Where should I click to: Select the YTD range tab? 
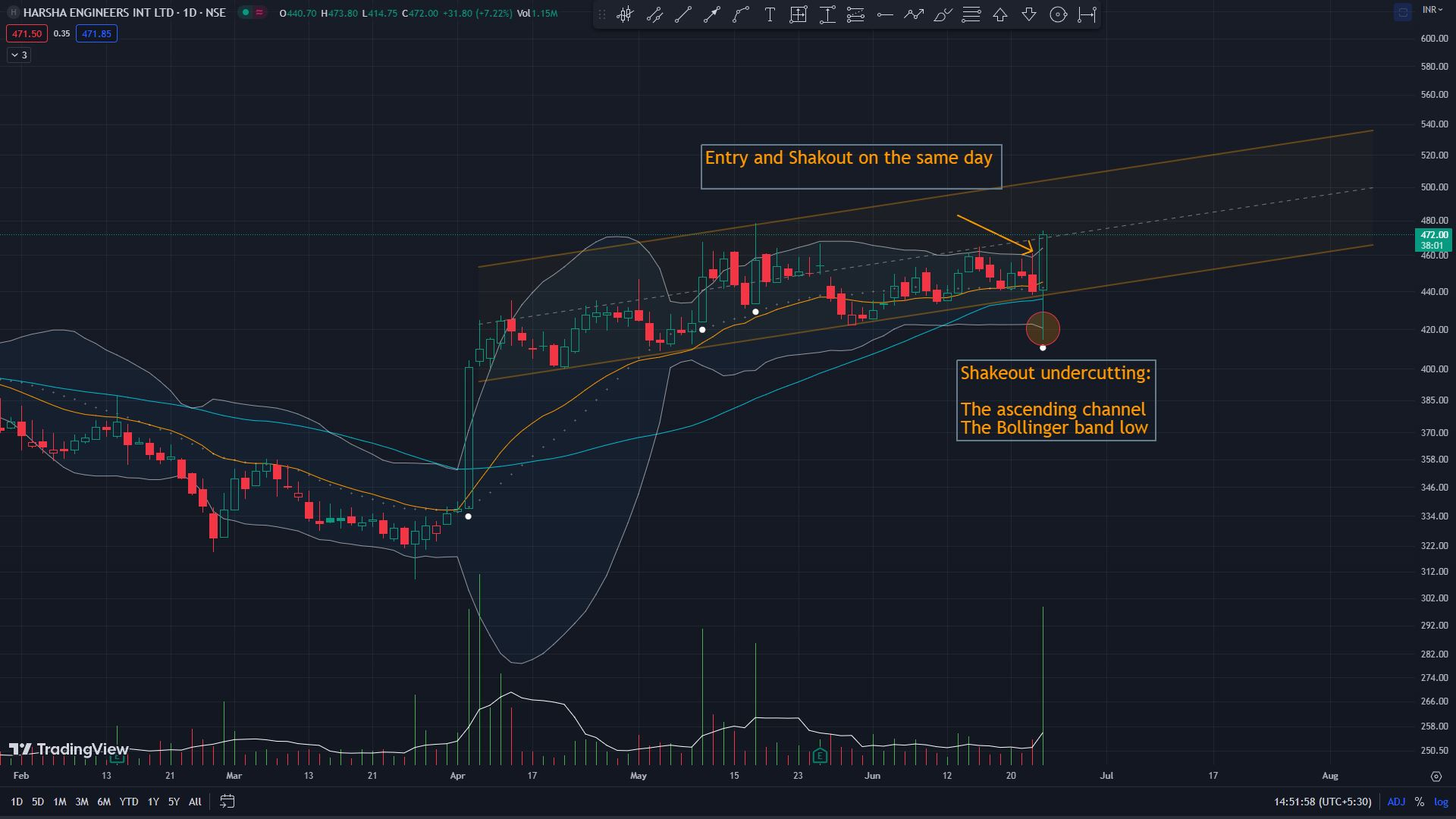click(129, 802)
